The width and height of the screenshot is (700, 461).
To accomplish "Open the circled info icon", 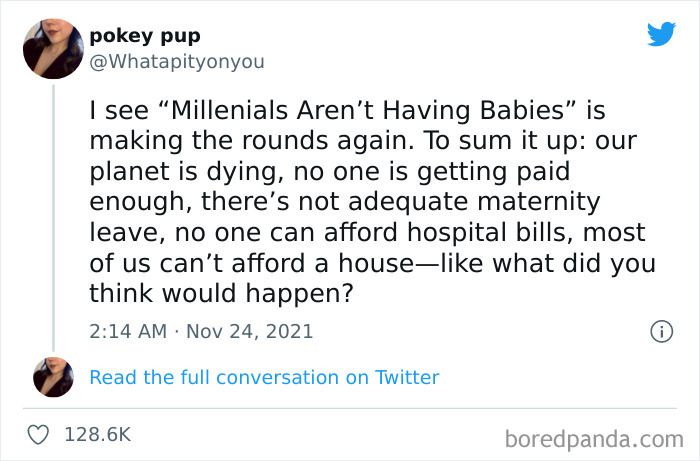I will click(660, 331).
